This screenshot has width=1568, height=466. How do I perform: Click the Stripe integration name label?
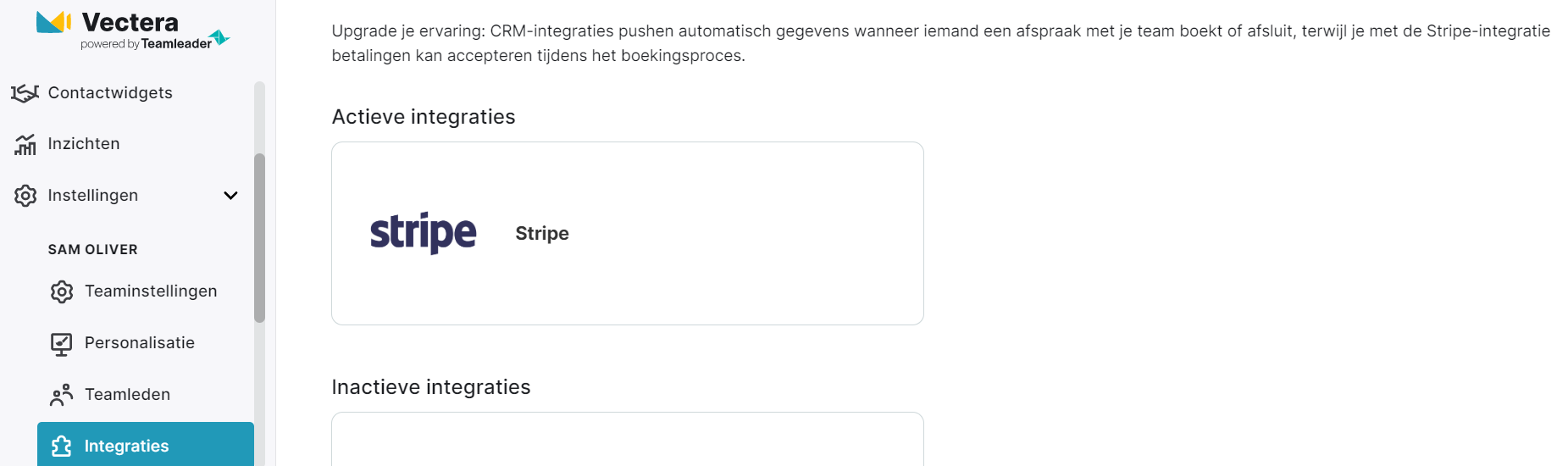542,234
